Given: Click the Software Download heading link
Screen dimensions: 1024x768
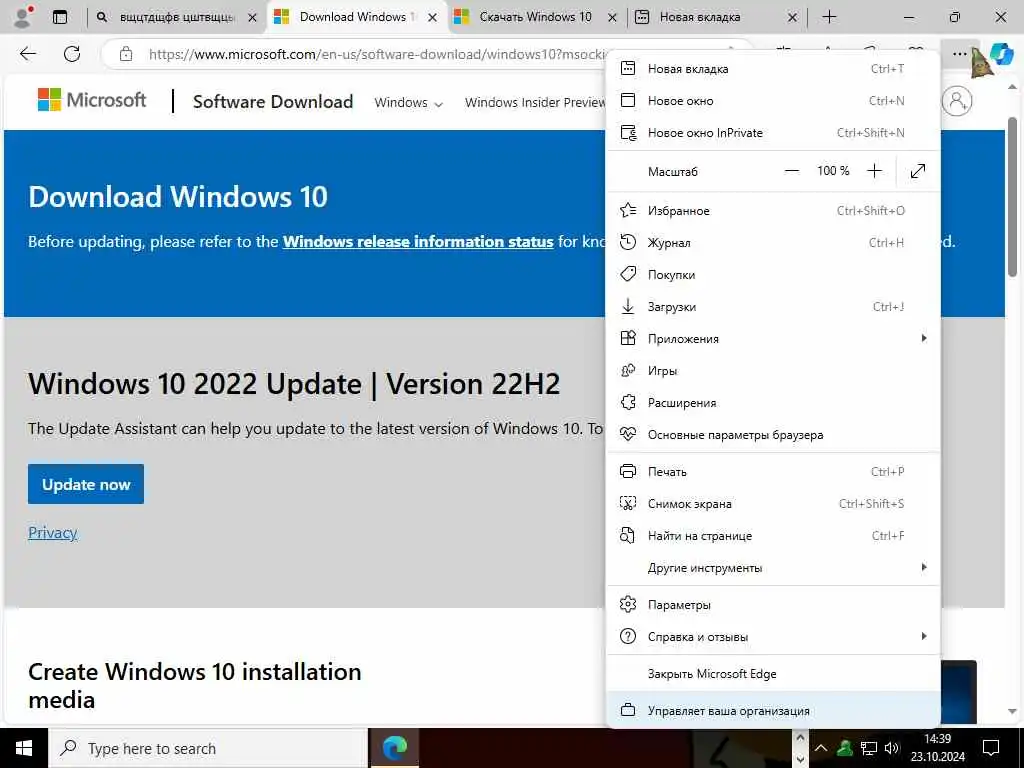Looking at the screenshot, I should tap(273, 102).
